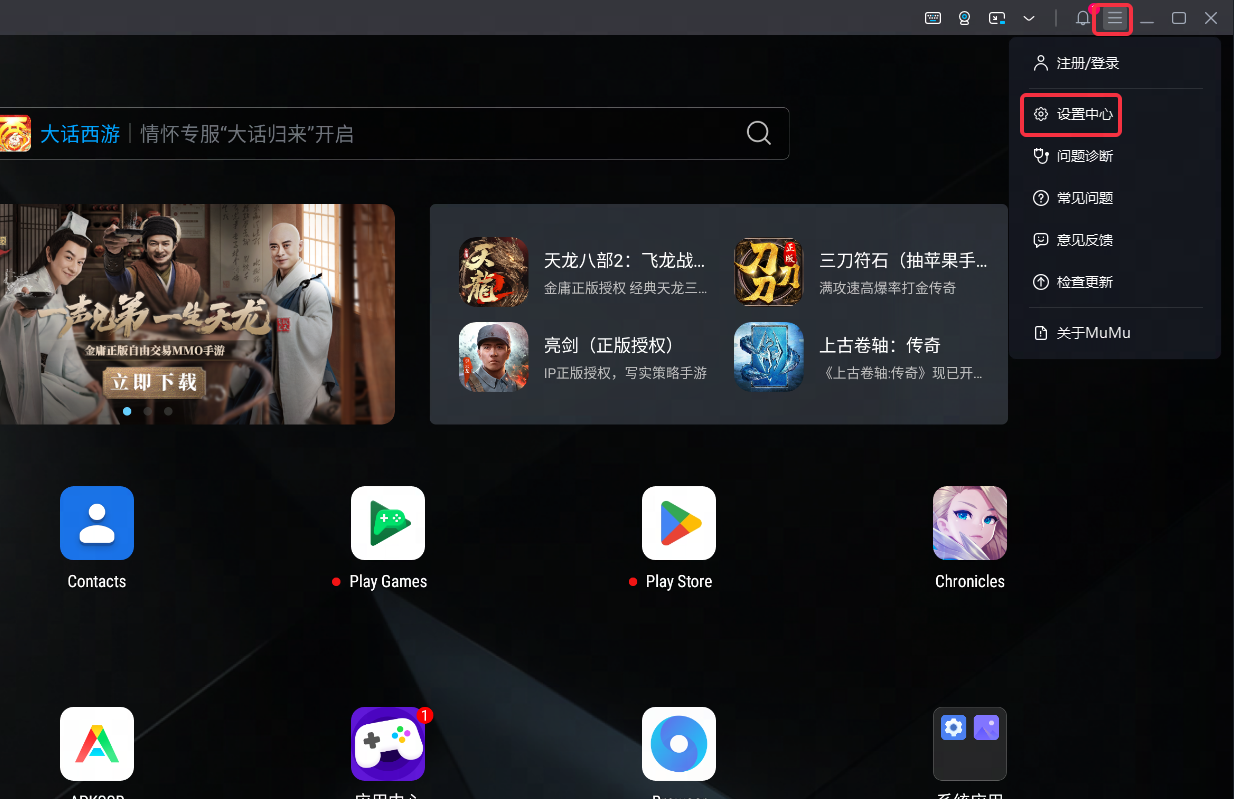Click the 大话西游 game icon in search bar

click(14, 134)
